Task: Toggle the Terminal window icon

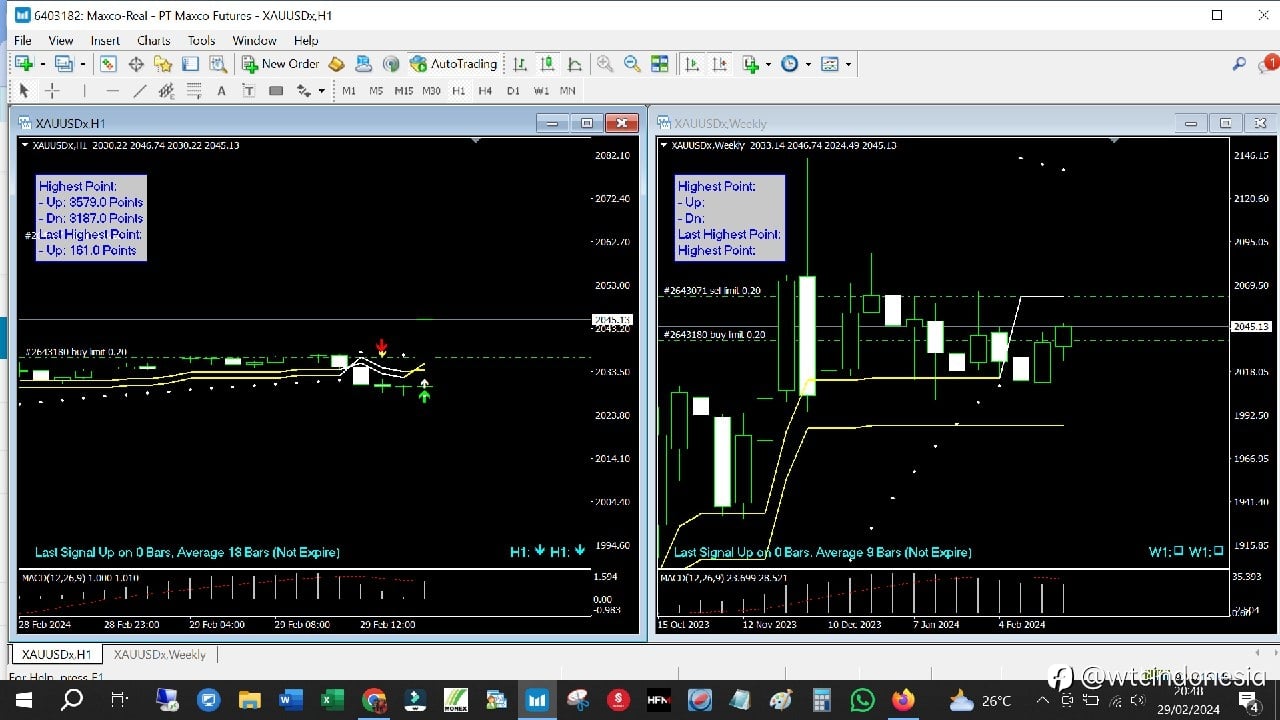Action: 190,64
